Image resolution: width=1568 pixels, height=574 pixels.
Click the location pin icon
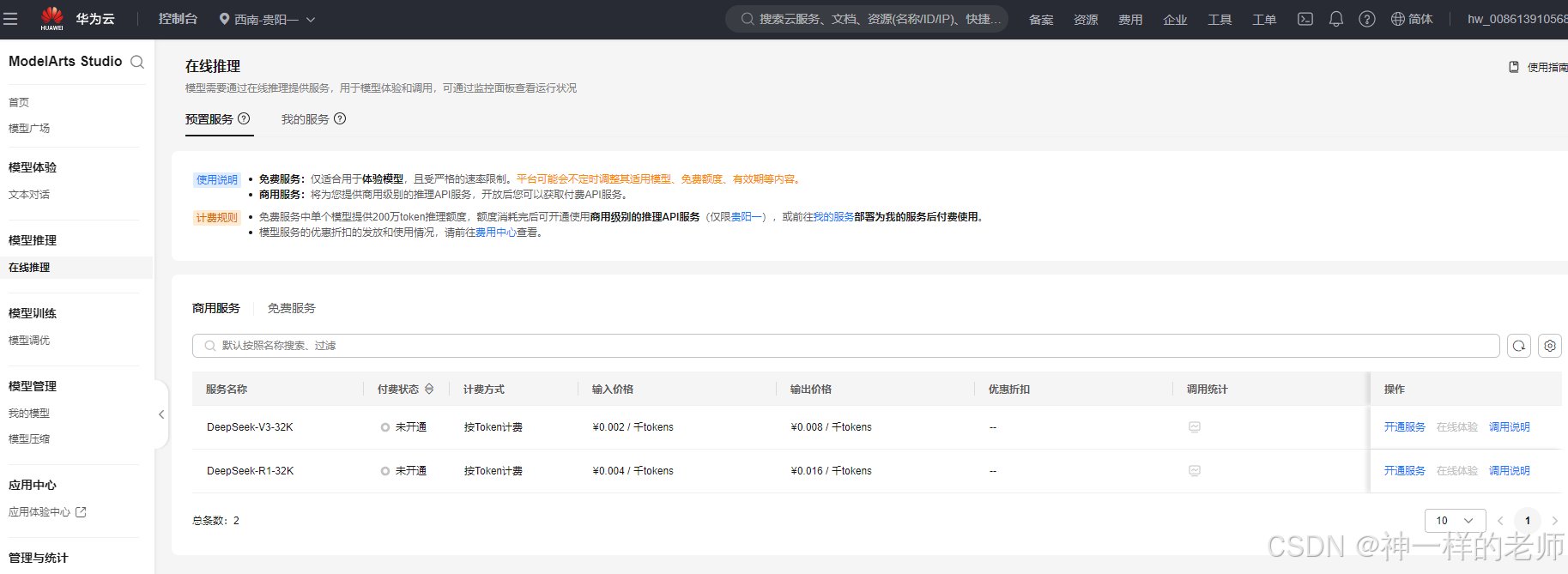tap(224, 19)
